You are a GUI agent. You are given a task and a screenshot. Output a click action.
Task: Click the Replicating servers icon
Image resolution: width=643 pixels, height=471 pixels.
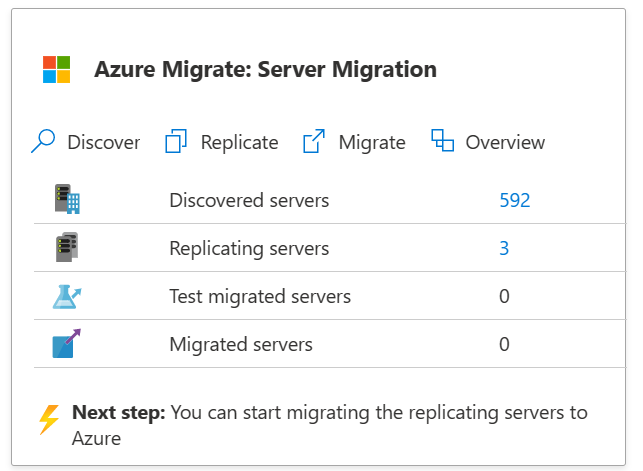click(x=67, y=248)
